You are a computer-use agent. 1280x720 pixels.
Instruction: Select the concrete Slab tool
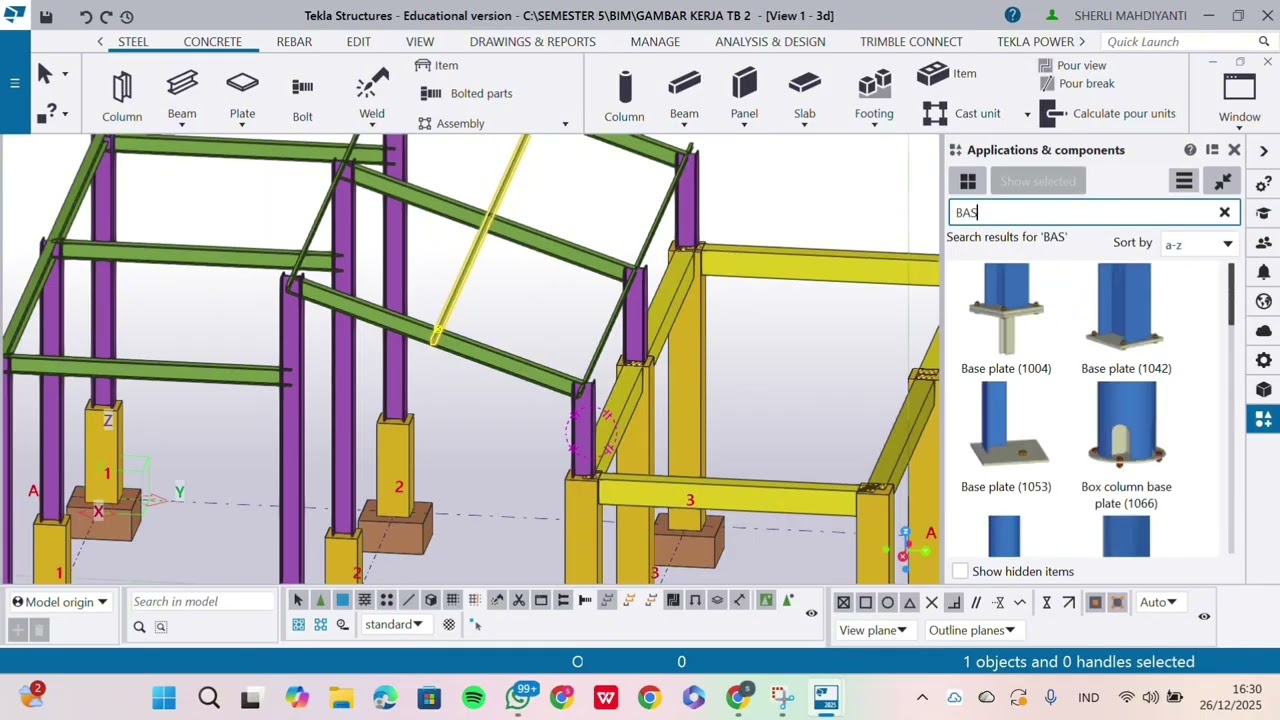805,95
